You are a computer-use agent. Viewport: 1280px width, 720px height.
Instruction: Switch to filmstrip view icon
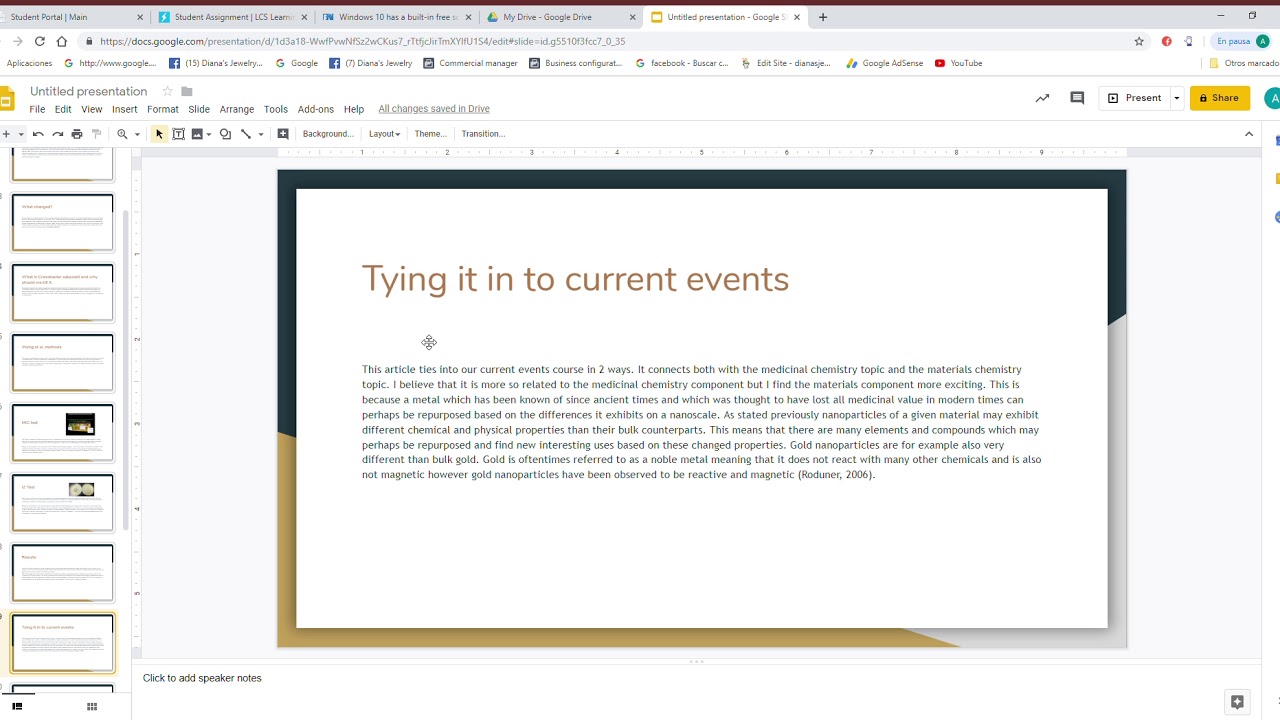coord(17,707)
